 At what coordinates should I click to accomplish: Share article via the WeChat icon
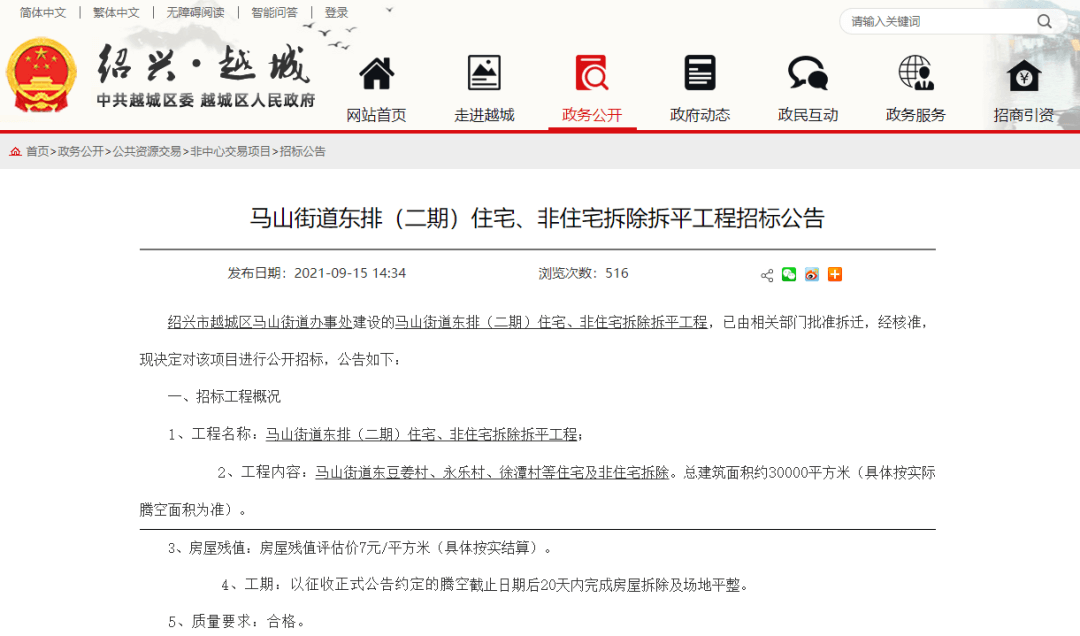coord(789,274)
